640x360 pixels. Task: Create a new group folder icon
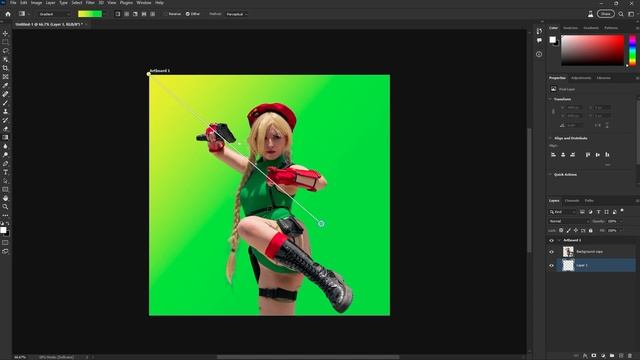[x=612, y=356]
